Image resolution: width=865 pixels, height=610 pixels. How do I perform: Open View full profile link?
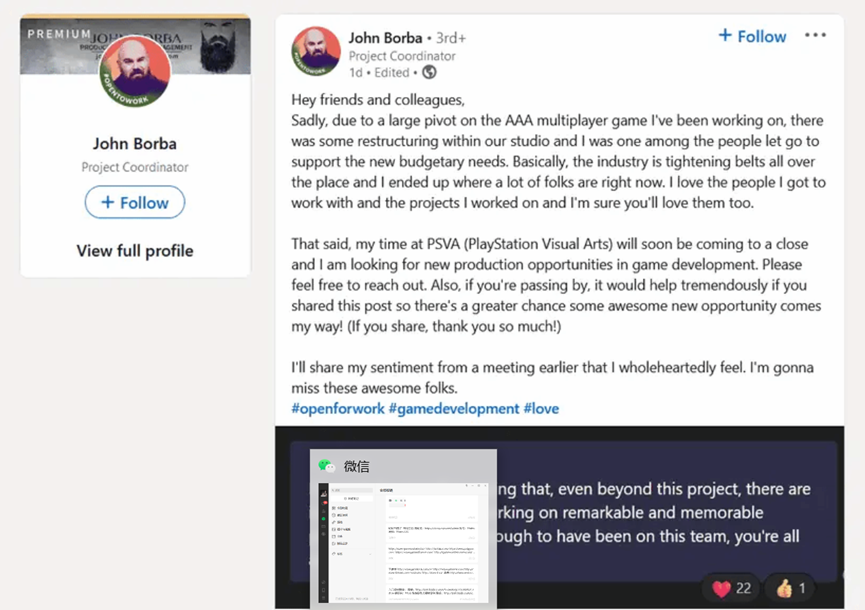click(135, 251)
